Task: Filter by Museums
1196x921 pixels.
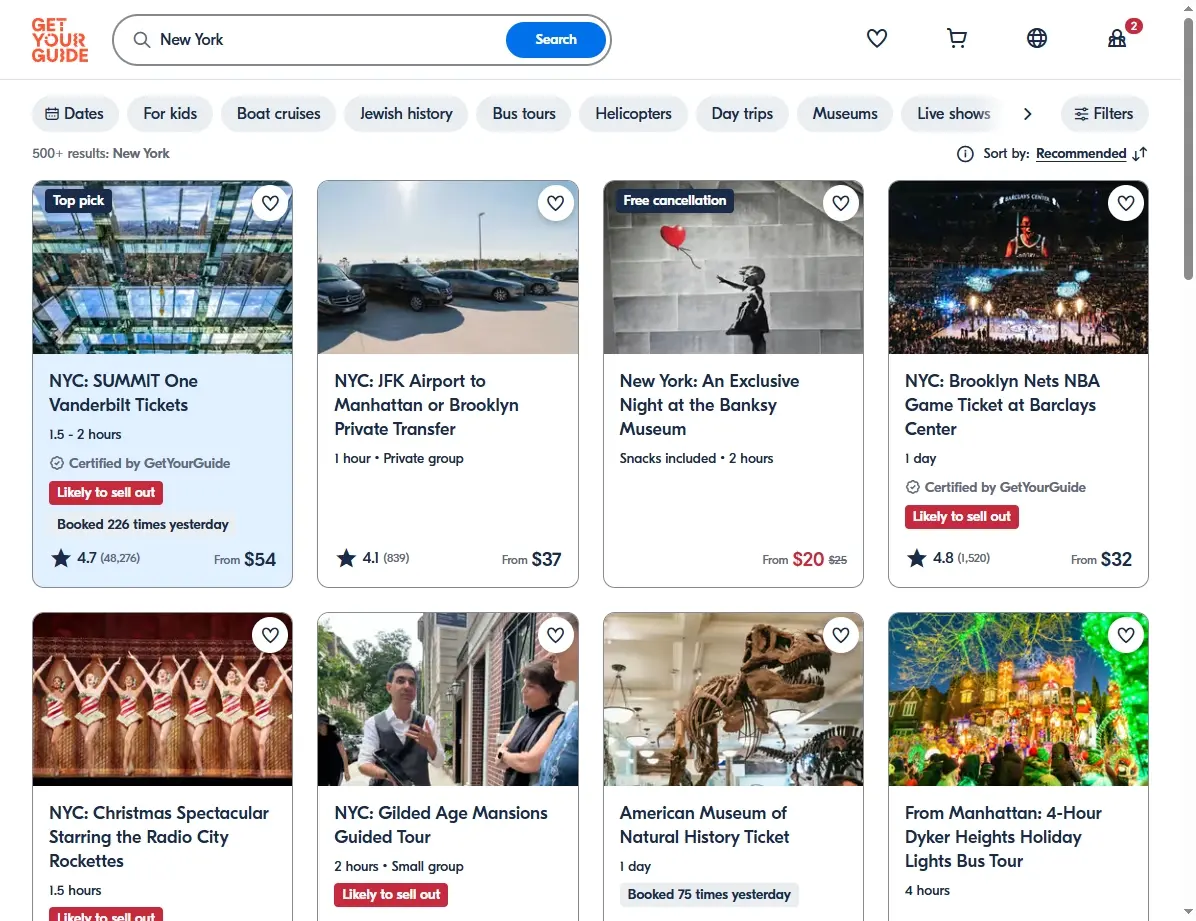Action: coord(845,114)
